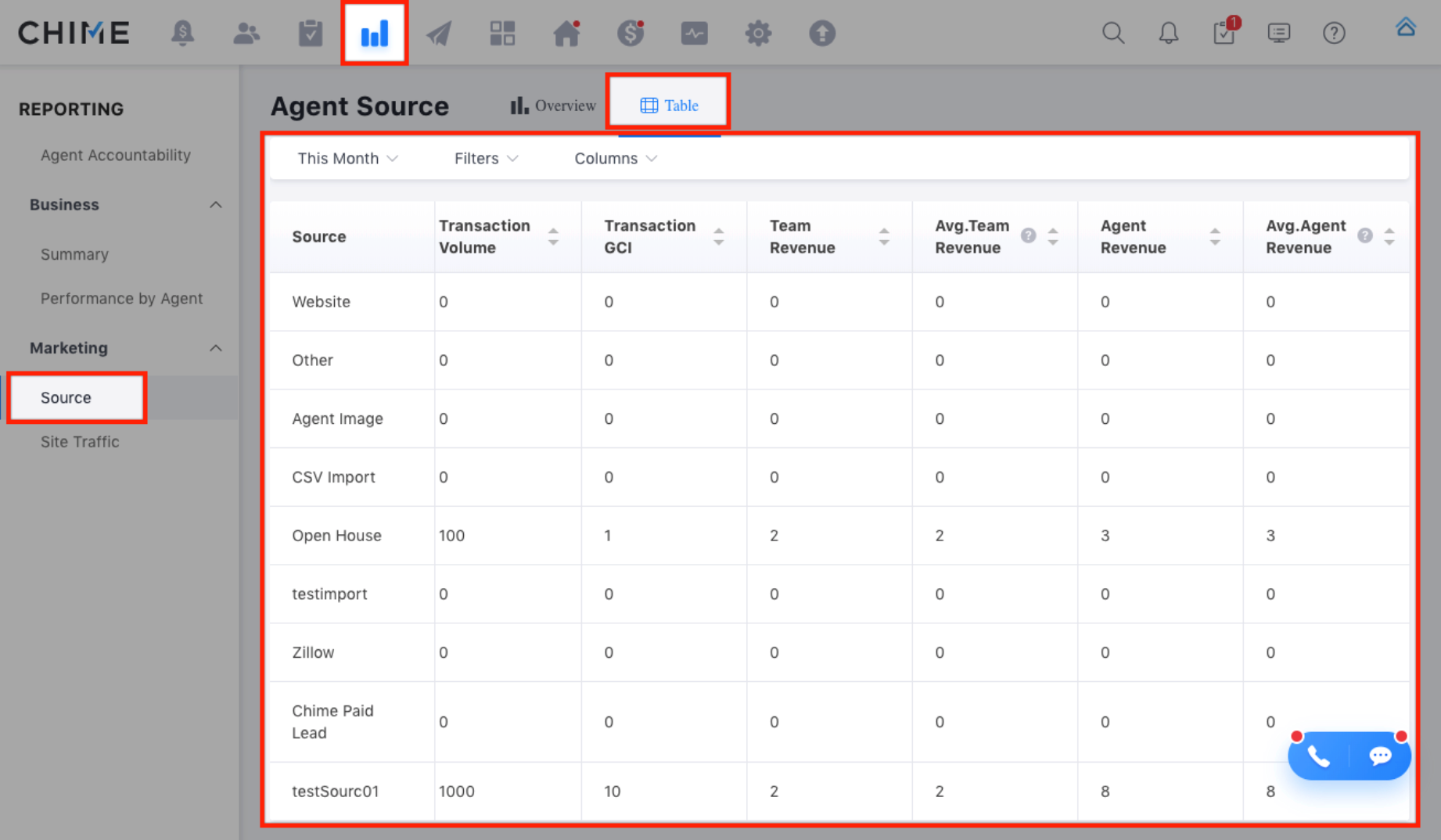Open the Filters dropdown
The height and width of the screenshot is (840, 1441).
point(487,159)
